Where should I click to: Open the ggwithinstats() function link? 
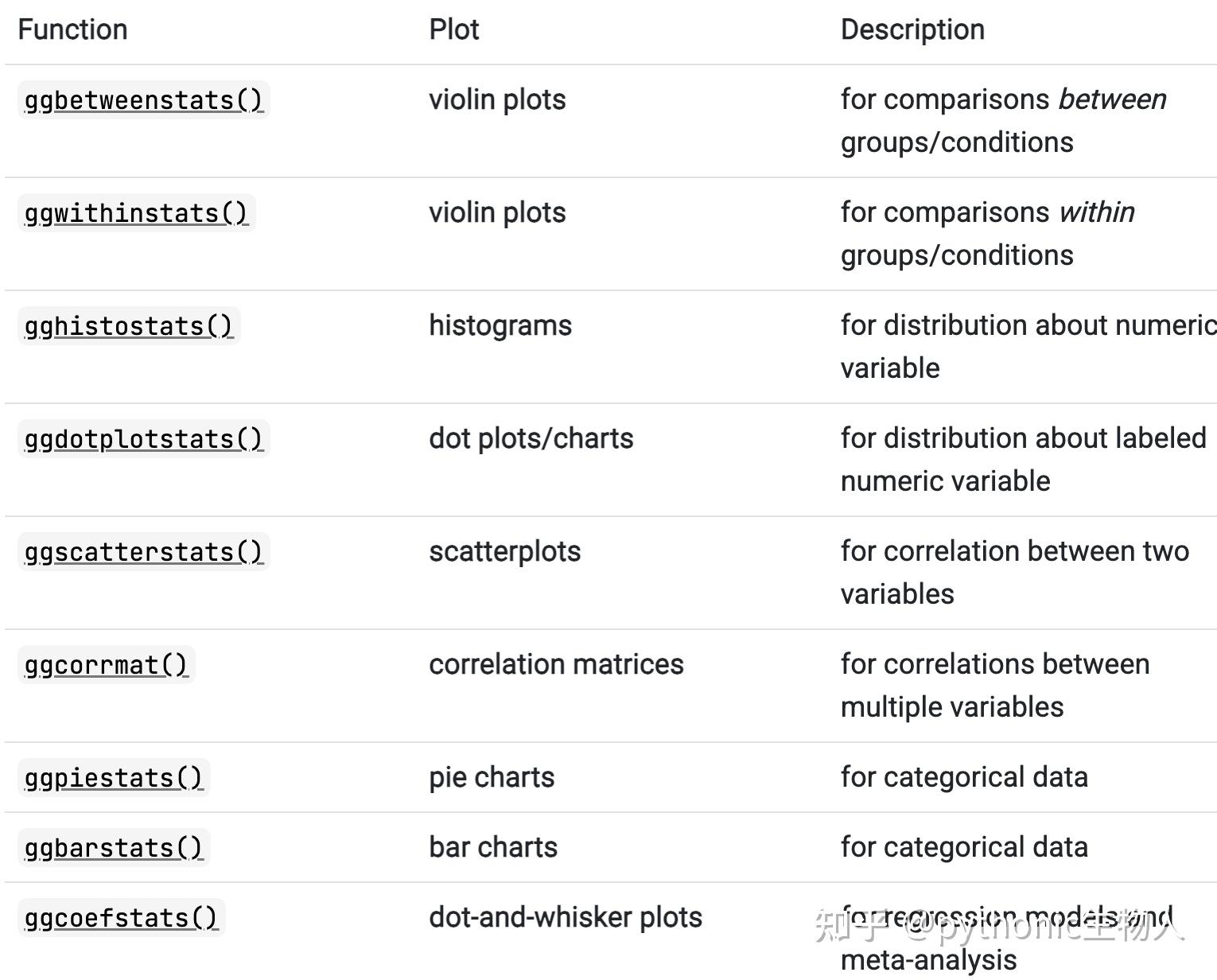coord(136,213)
